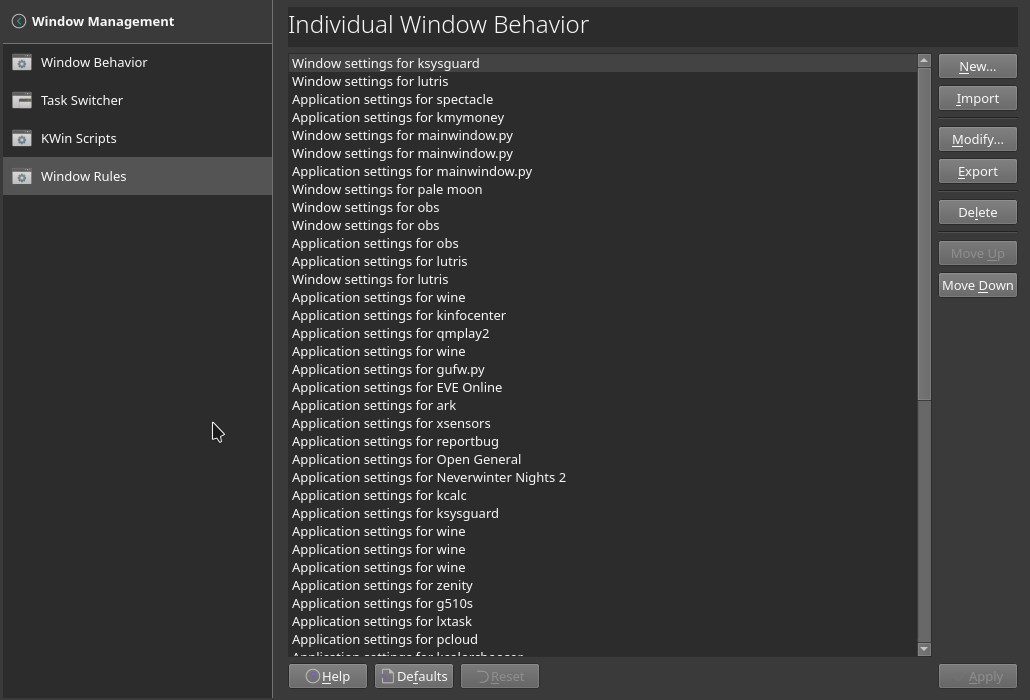Select 'Application settings for mainwindow.py' row

pyautogui.click(x=603, y=171)
